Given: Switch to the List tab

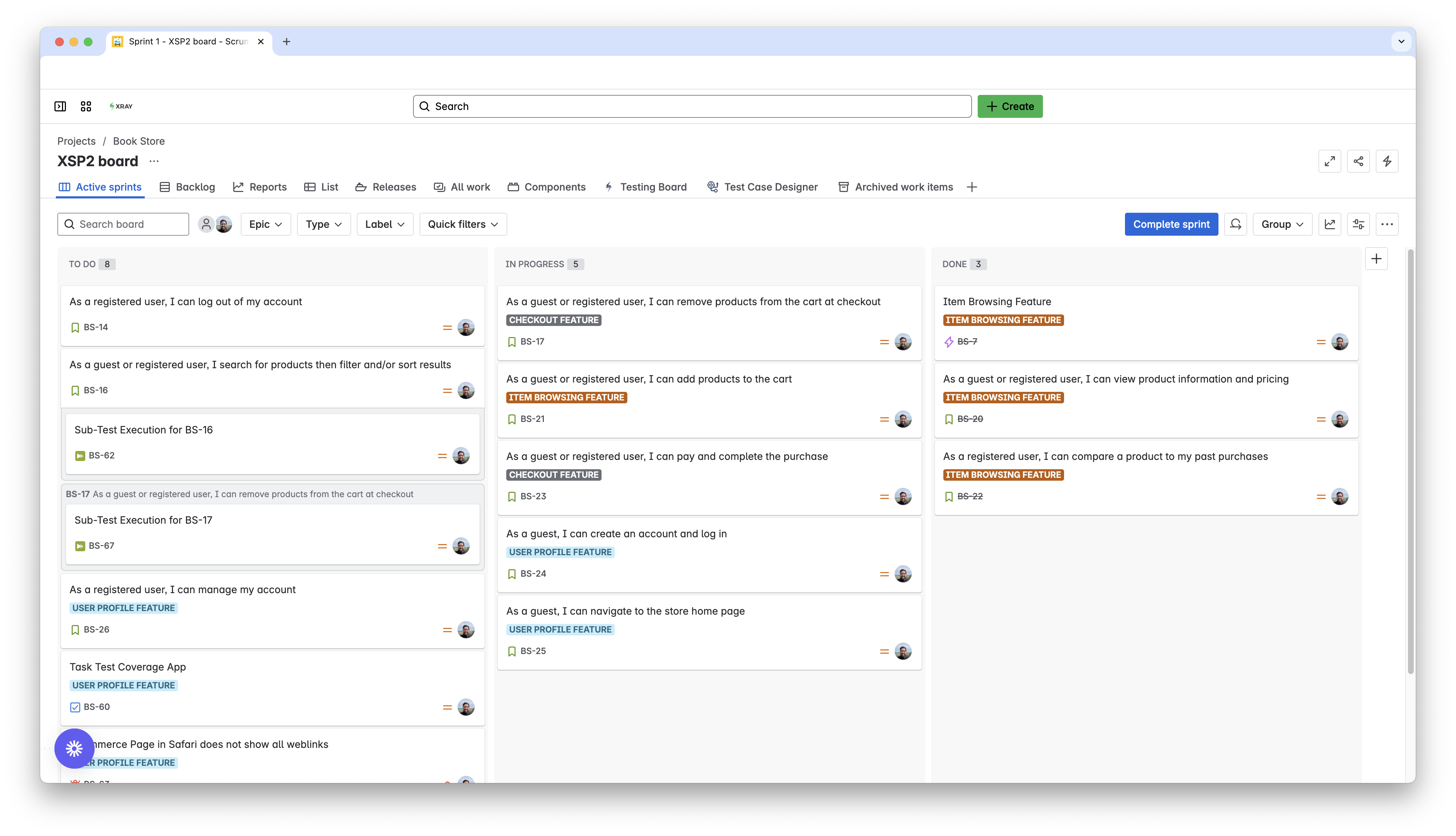Looking at the screenshot, I should coord(321,187).
